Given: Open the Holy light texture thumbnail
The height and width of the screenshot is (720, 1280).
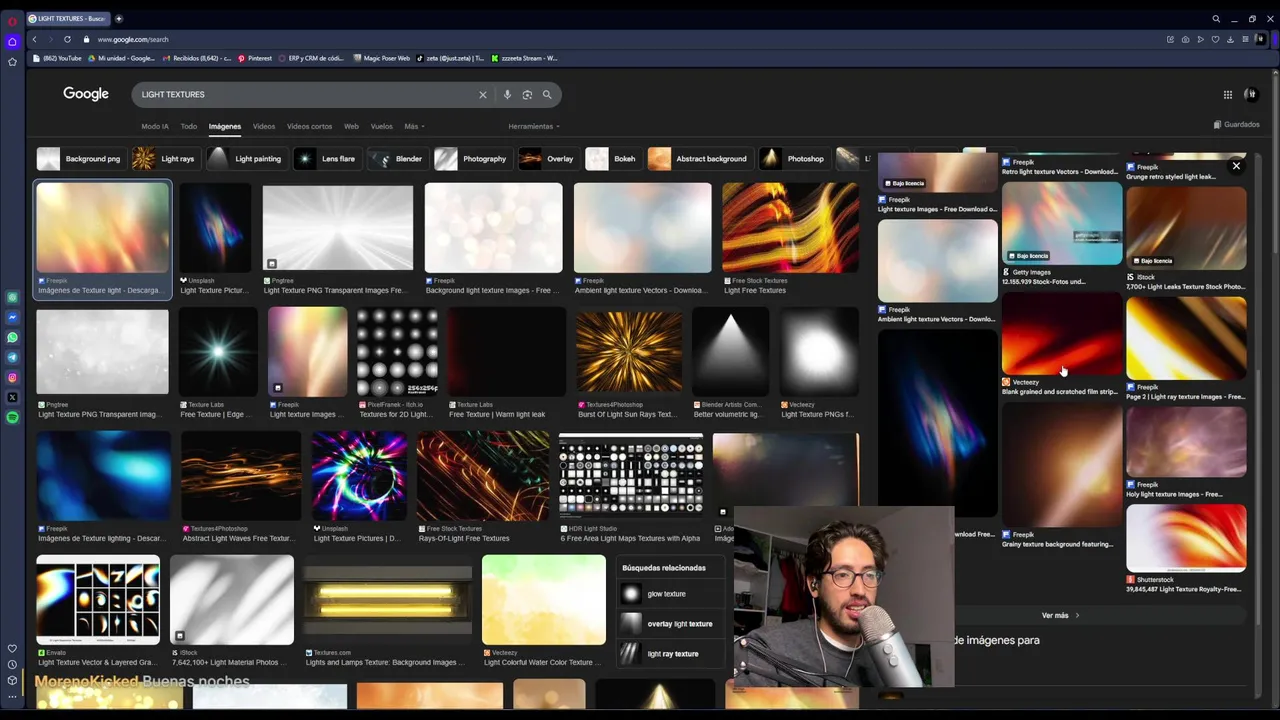Looking at the screenshot, I should (x=1186, y=442).
